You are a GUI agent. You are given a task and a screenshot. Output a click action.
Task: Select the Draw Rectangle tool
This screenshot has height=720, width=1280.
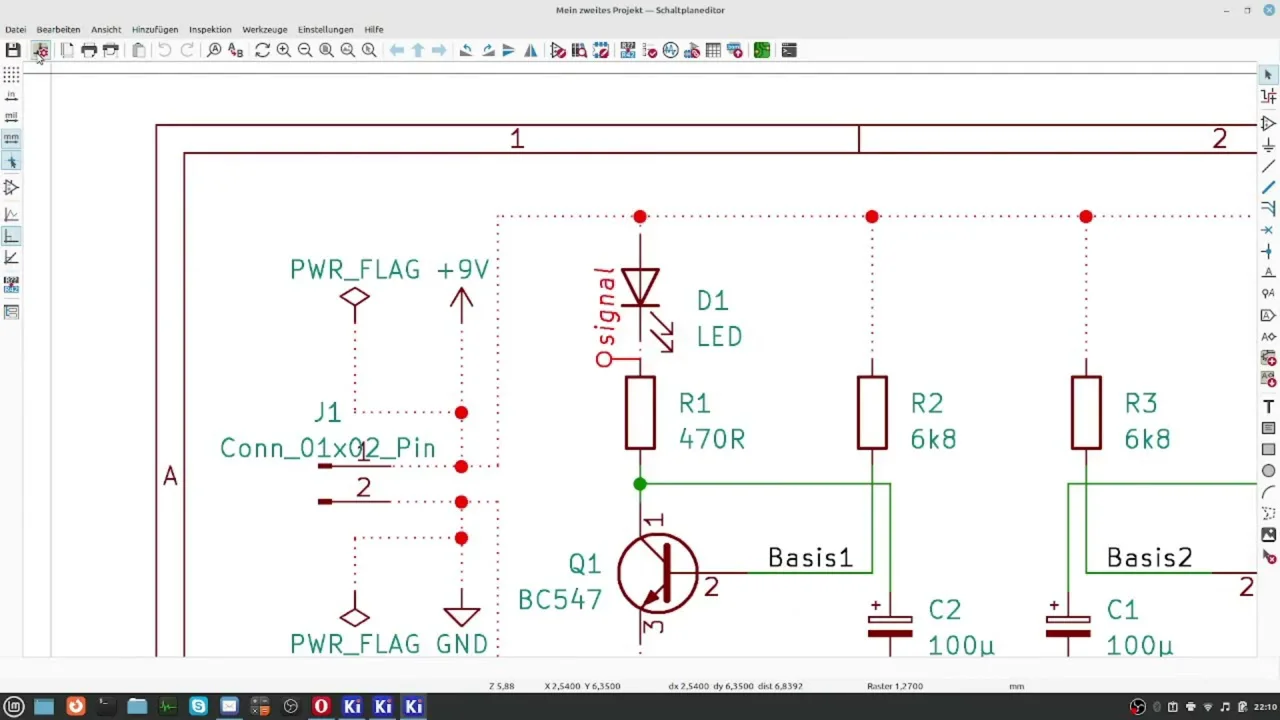pyautogui.click(x=1268, y=450)
